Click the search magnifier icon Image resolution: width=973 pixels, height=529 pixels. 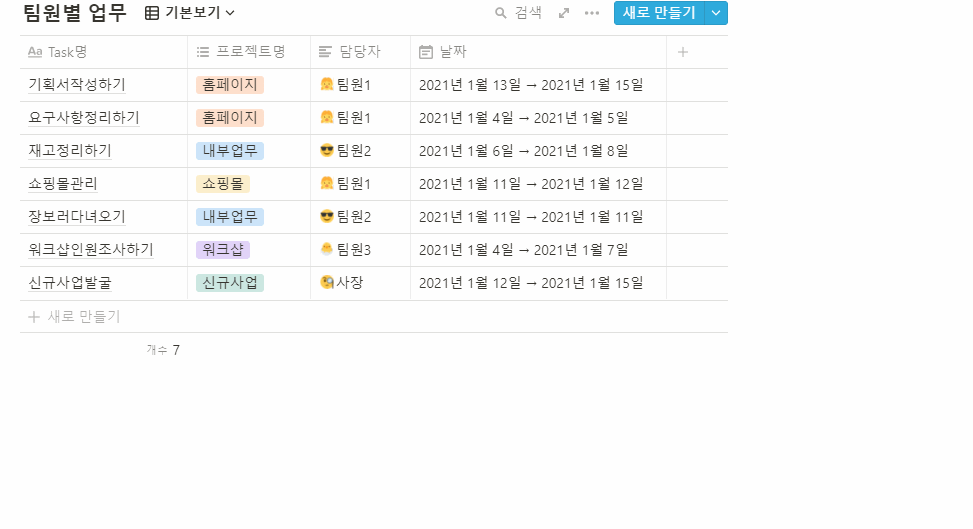[500, 13]
